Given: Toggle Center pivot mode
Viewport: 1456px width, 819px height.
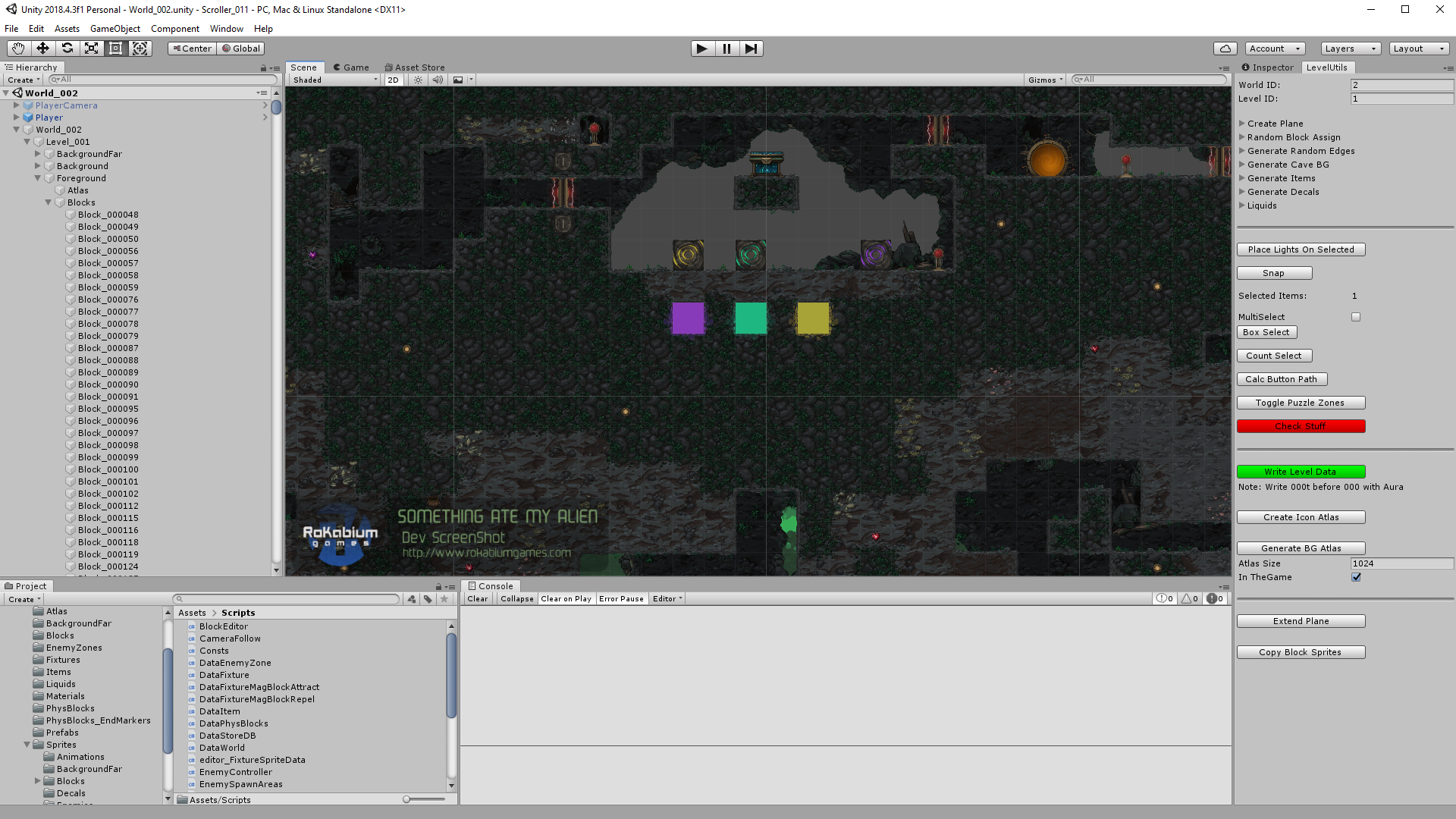Looking at the screenshot, I should pos(192,49).
